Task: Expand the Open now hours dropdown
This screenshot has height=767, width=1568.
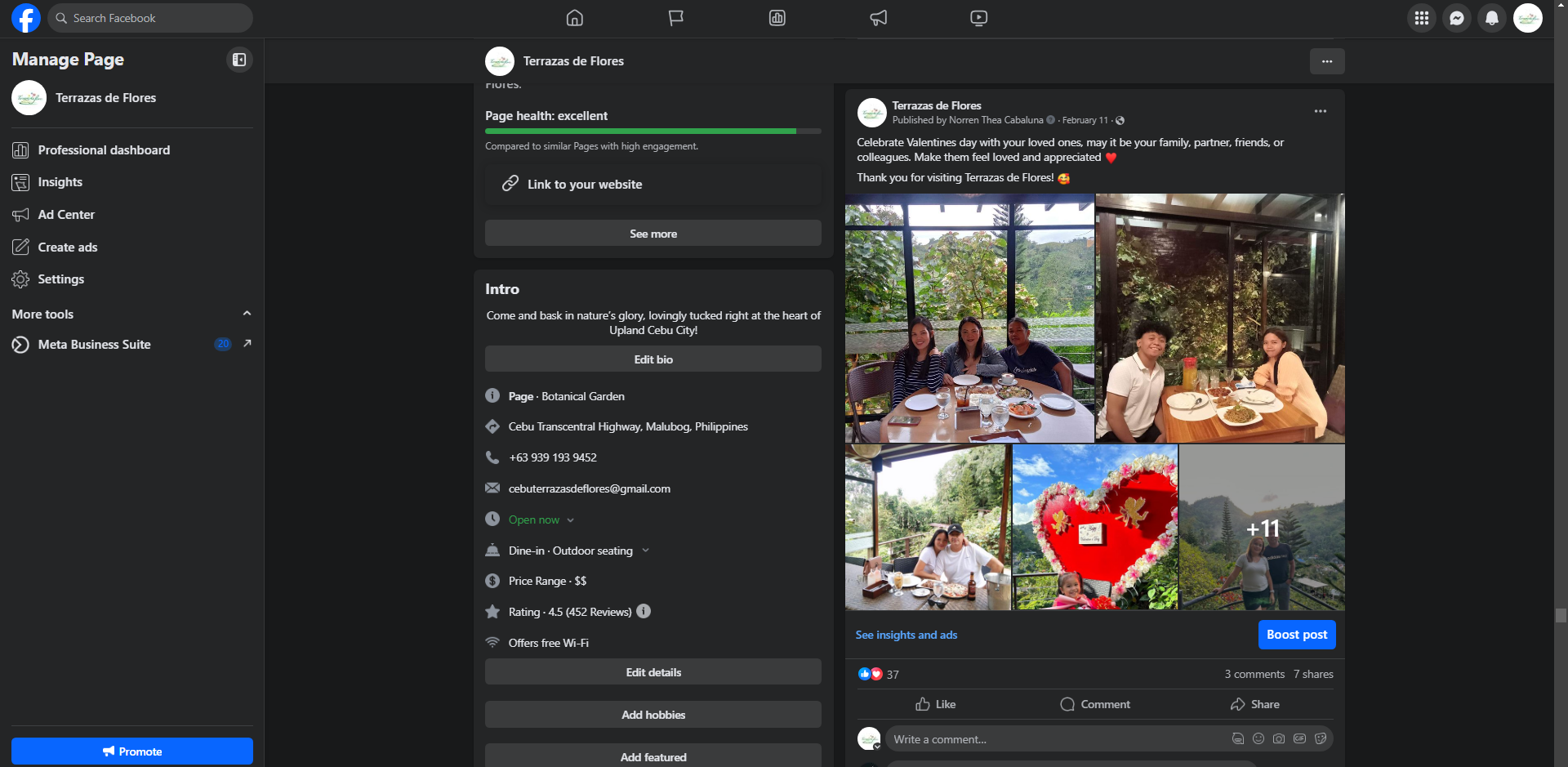Action: coord(570,520)
